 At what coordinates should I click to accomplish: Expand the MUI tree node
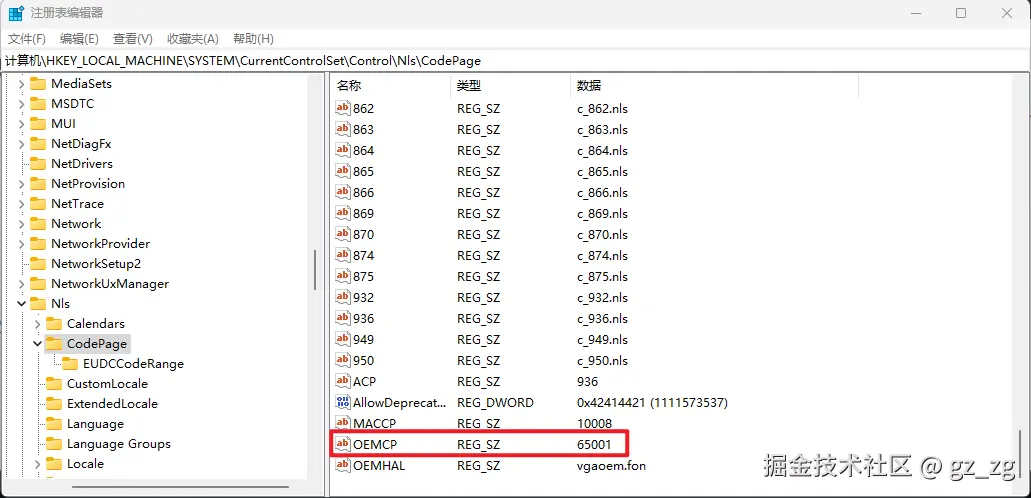pyautogui.click(x=22, y=124)
